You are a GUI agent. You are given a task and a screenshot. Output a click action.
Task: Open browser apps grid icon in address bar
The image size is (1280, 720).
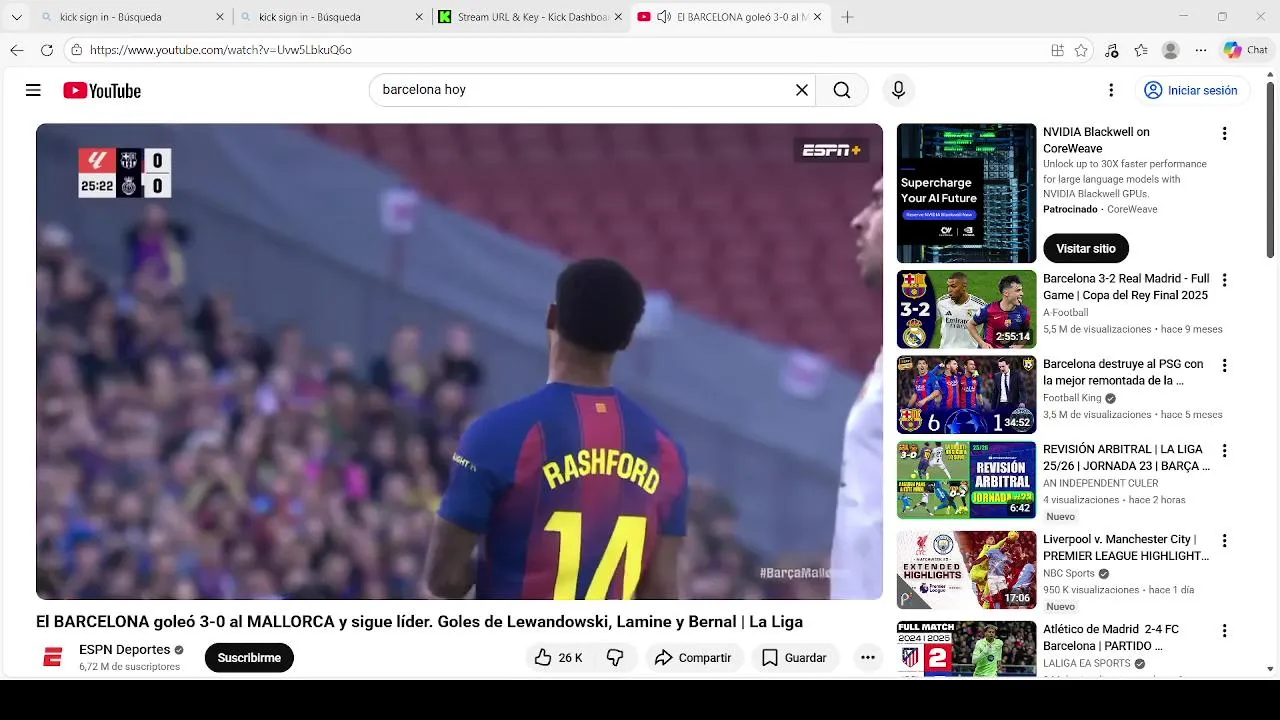tap(1057, 50)
